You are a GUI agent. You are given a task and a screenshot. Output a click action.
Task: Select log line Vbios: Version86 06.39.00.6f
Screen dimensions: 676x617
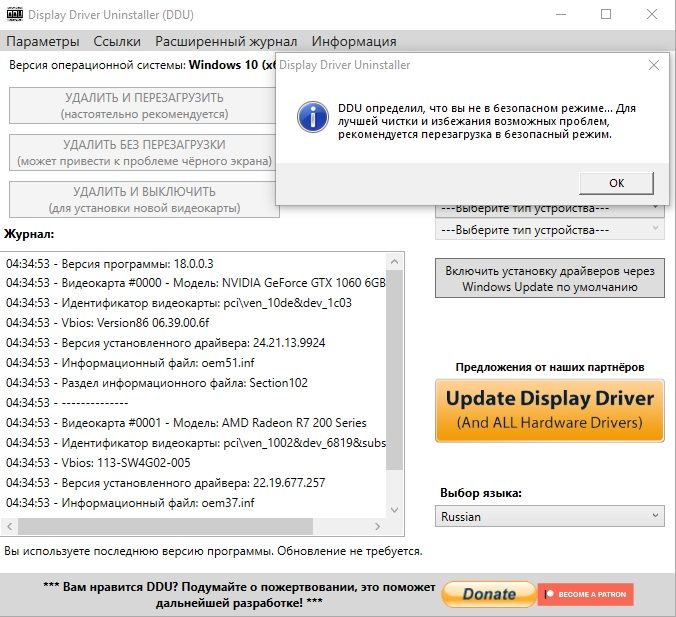(107, 323)
